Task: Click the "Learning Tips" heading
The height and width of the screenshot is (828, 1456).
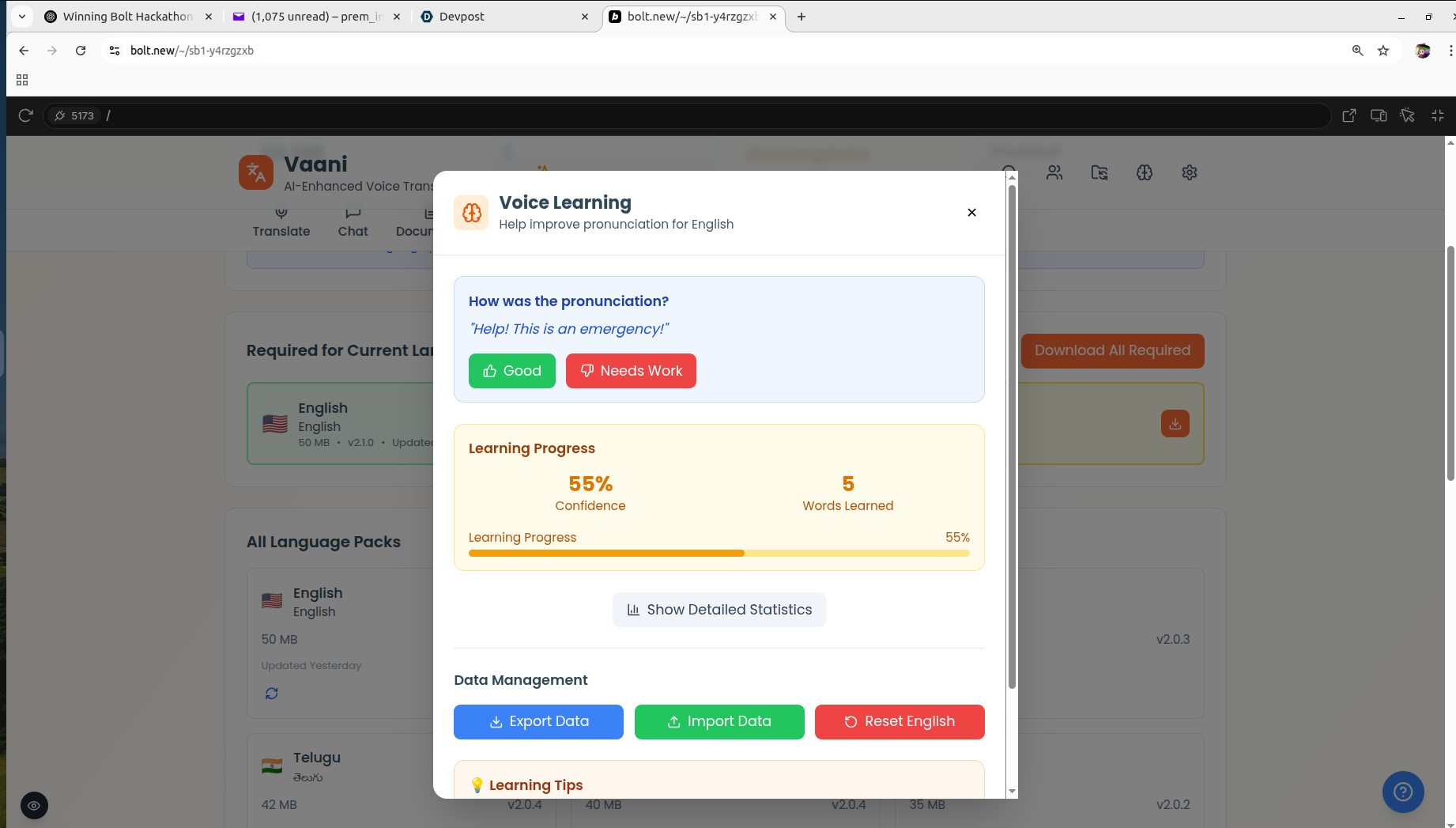Action: (x=536, y=785)
